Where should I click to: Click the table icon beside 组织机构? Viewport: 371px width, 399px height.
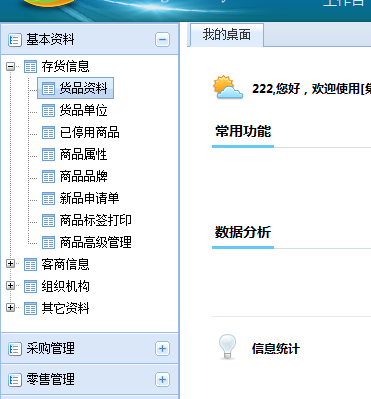pyautogui.click(x=30, y=287)
